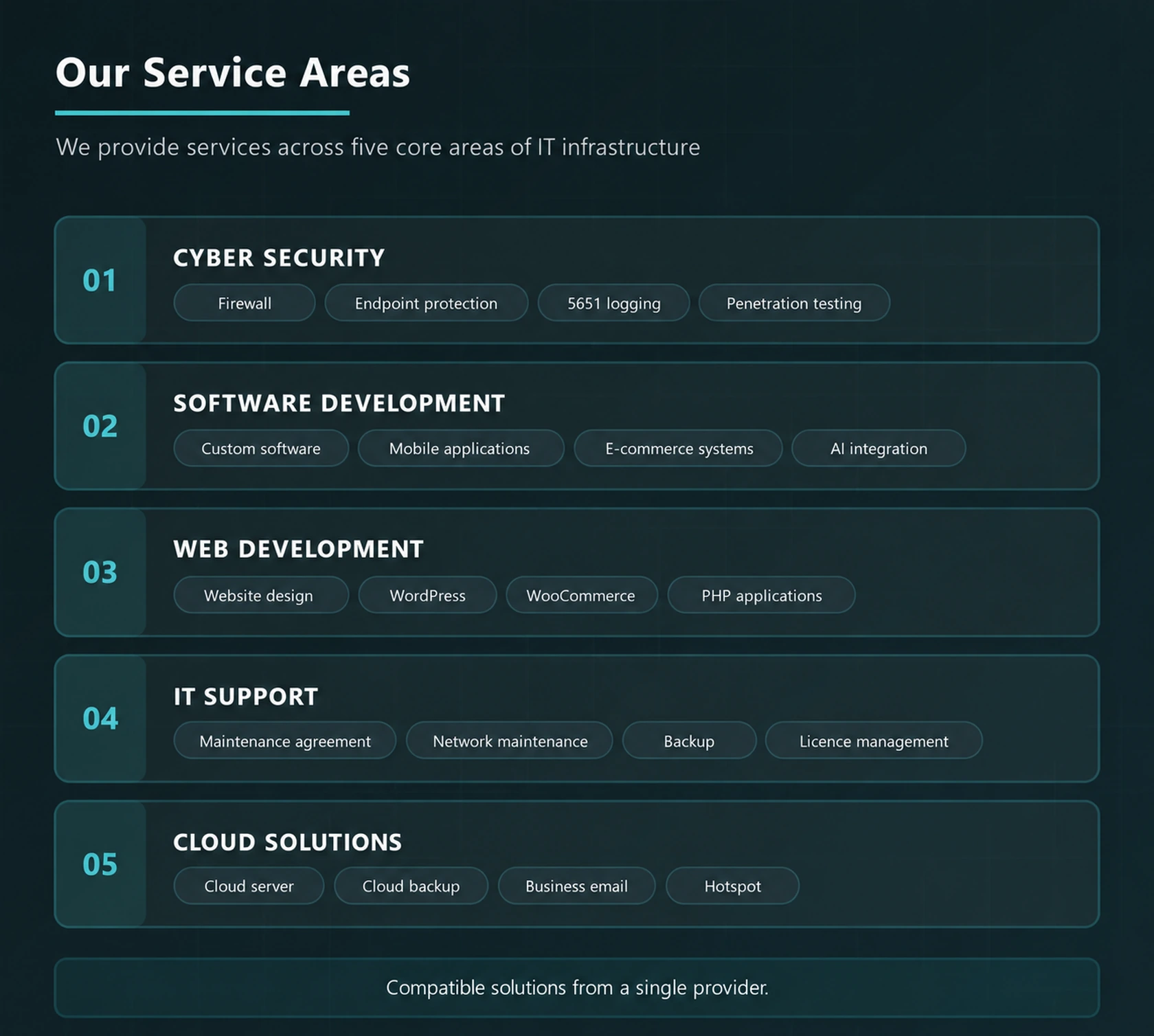Choose the AI integration tag
The height and width of the screenshot is (1036, 1154).
pos(879,449)
